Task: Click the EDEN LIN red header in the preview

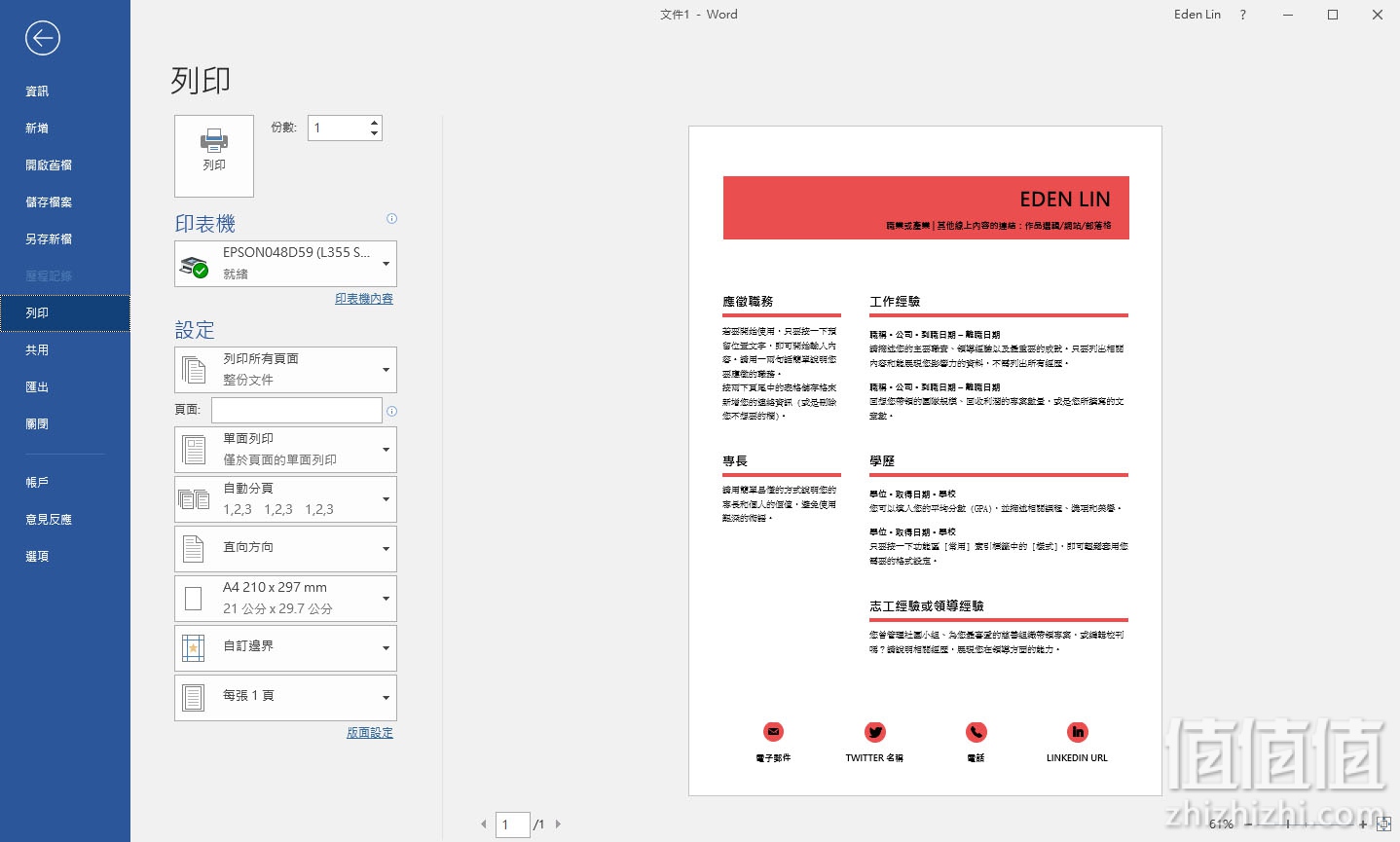Action: tap(926, 207)
